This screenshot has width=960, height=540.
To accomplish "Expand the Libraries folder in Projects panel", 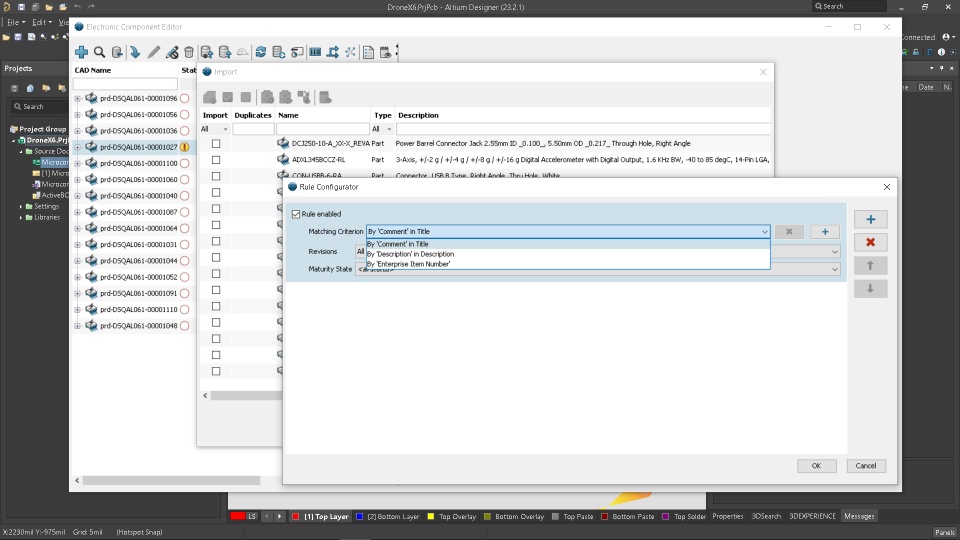I will 21,217.
